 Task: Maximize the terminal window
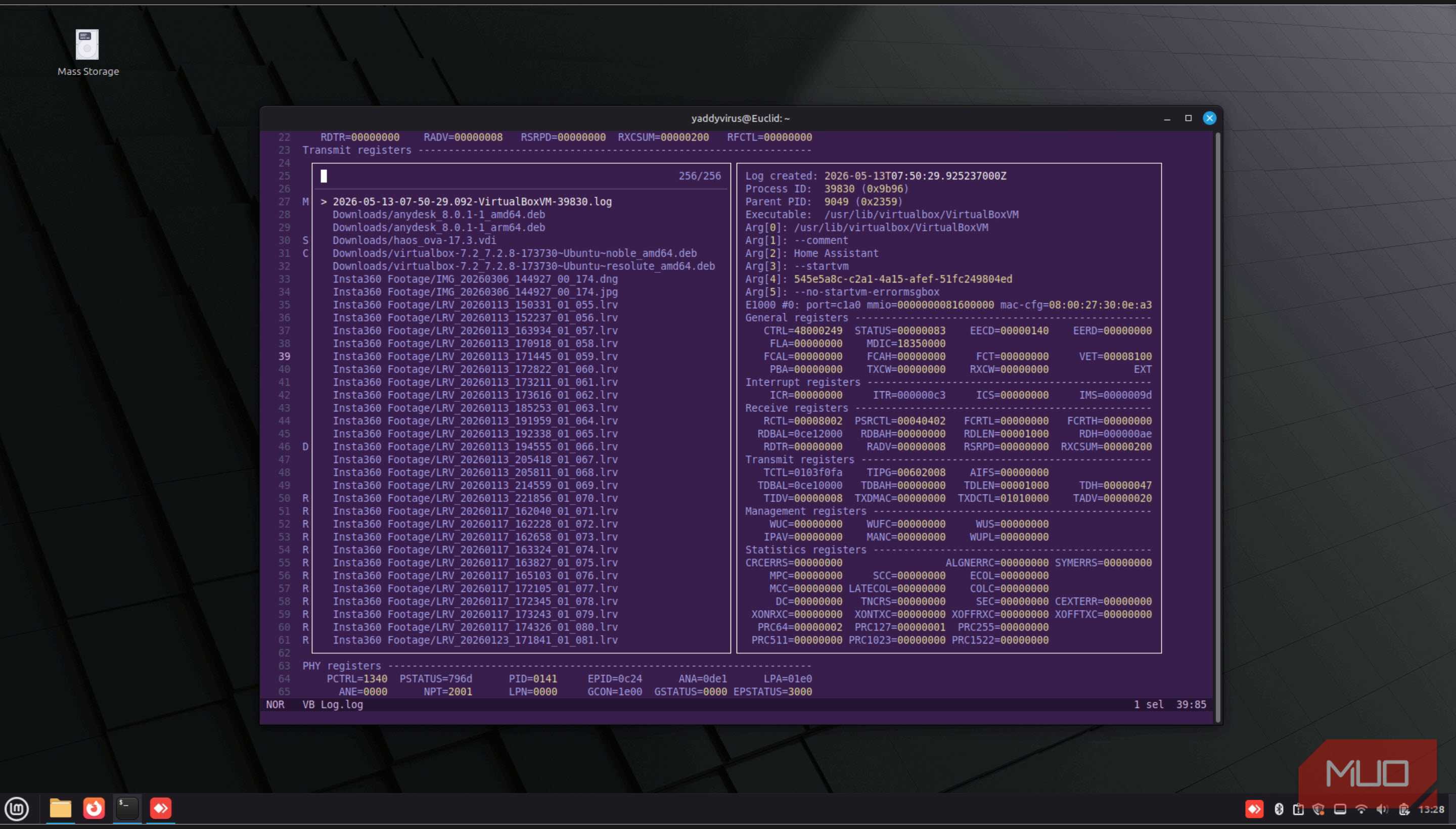pos(1188,118)
